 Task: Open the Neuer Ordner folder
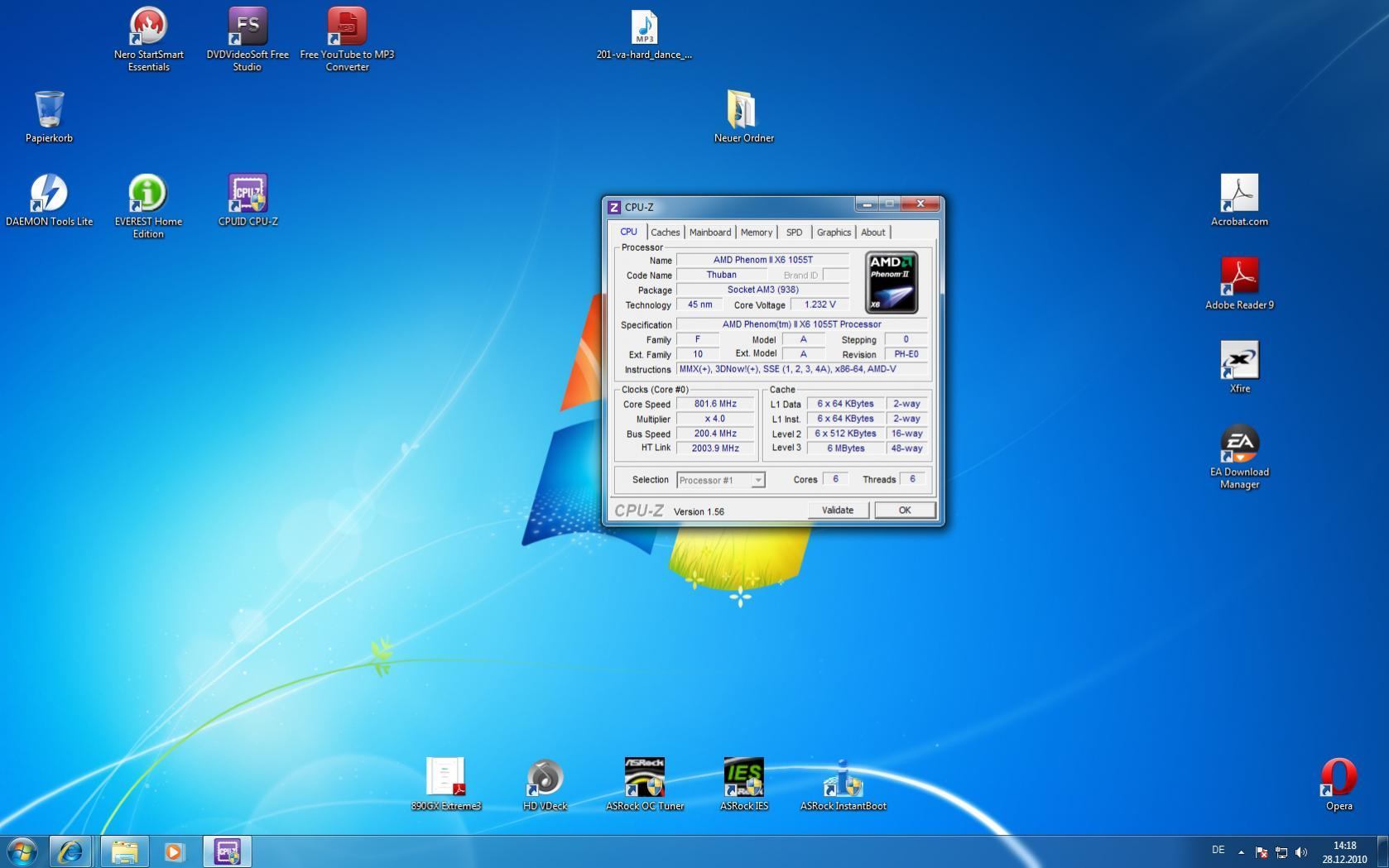tap(743, 117)
